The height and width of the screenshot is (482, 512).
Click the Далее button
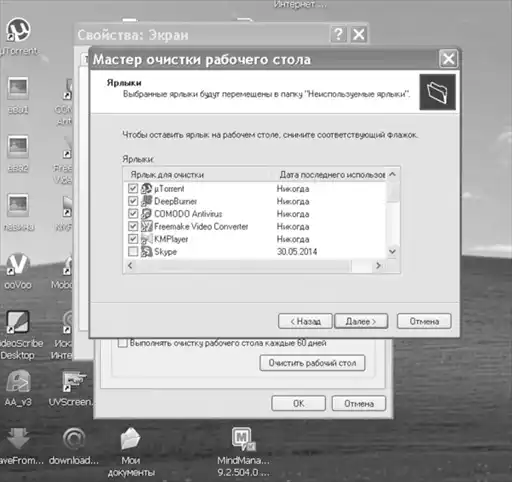[361, 322]
